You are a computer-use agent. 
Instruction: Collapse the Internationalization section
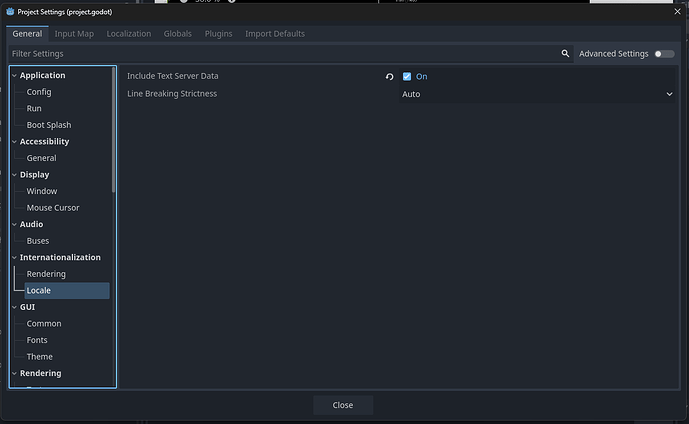click(x=14, y=258)
